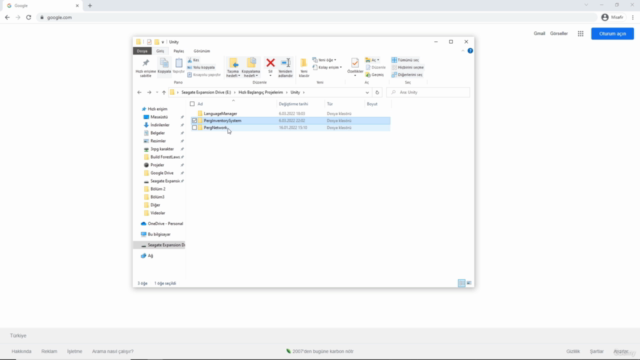The image size is (640, 360).
Task: Open the address bar history dropdown arrow
Action: pyautogui.click(x=367, y=93)
